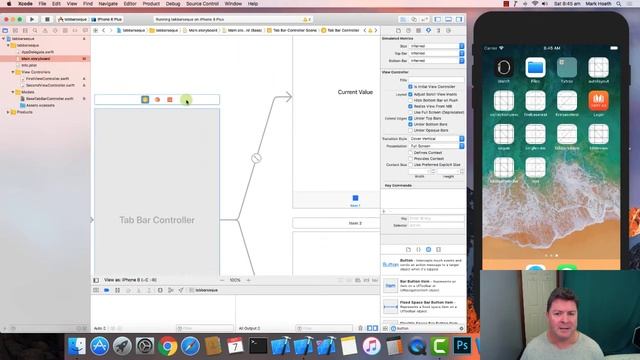
Task: Enable Defines Context checkbox
Action: pyautogui.click(x=410, y=153)
